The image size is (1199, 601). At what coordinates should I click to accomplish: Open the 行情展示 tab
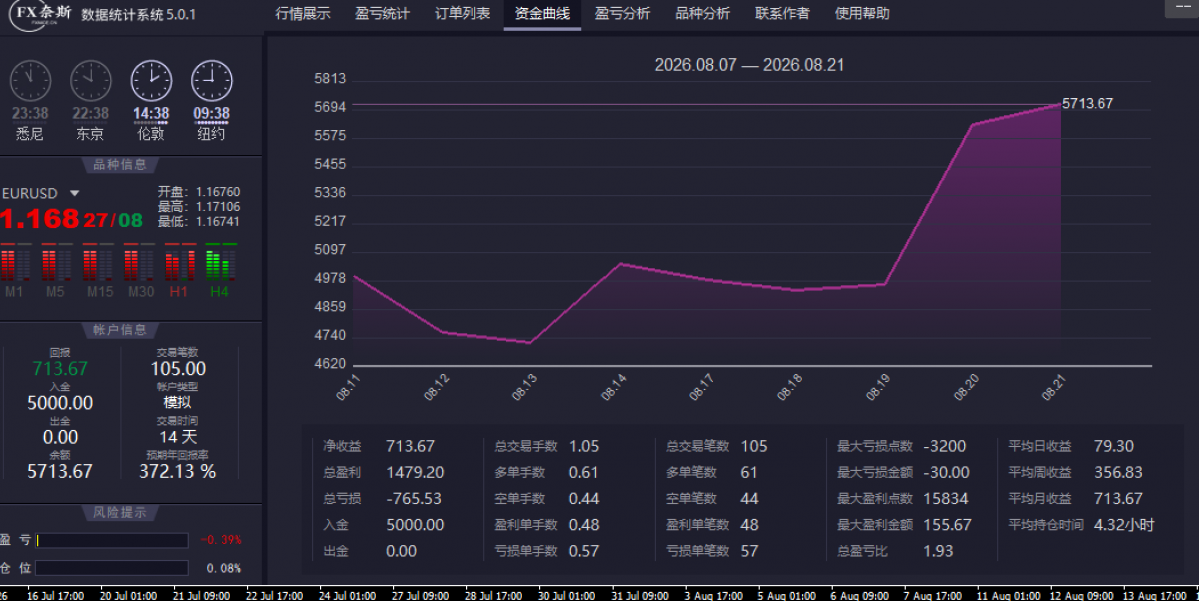point(303,14)
